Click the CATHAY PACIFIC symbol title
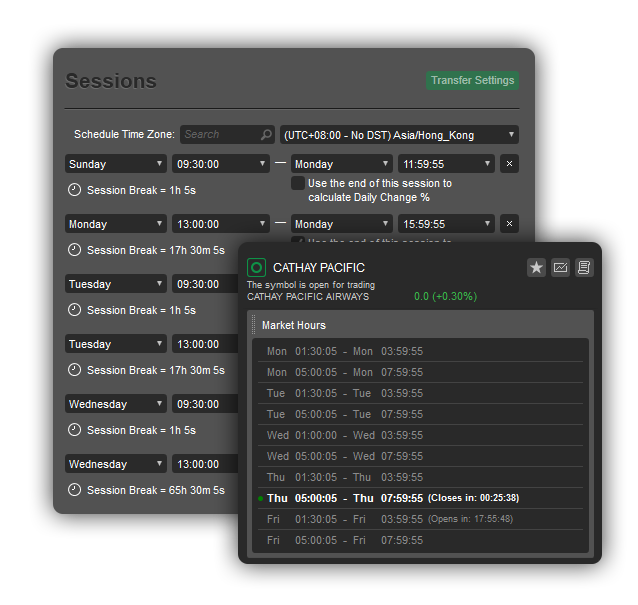Image resolution: width=638 pixels, height=605 pixels. tap(319, 267)
